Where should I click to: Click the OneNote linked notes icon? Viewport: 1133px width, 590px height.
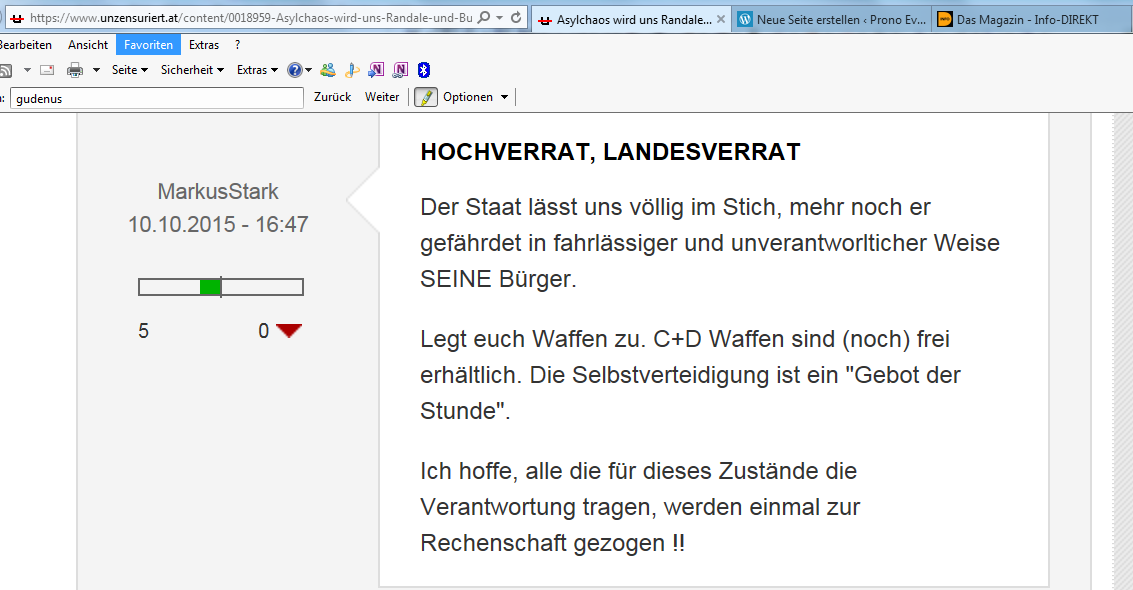coord(400,70)
